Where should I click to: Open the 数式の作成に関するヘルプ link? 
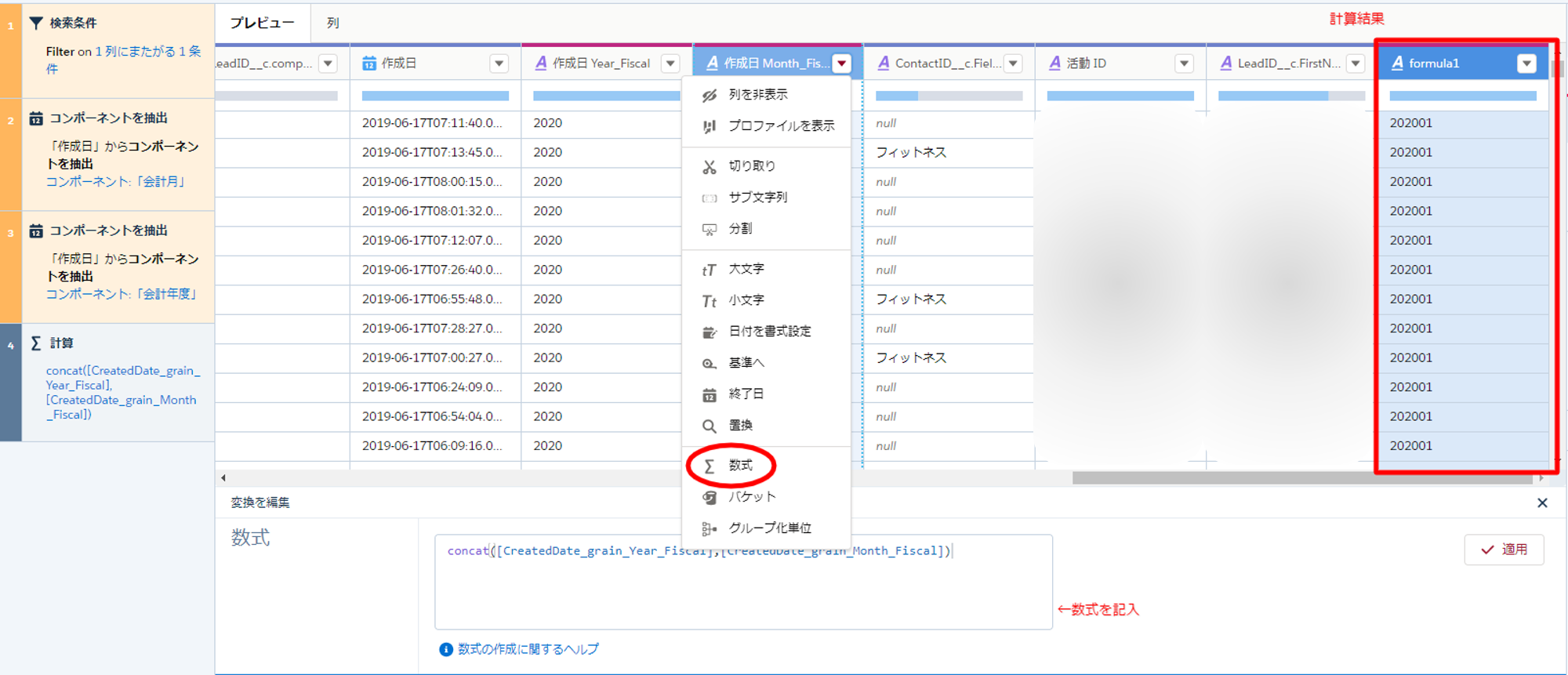tap(528, 649)
